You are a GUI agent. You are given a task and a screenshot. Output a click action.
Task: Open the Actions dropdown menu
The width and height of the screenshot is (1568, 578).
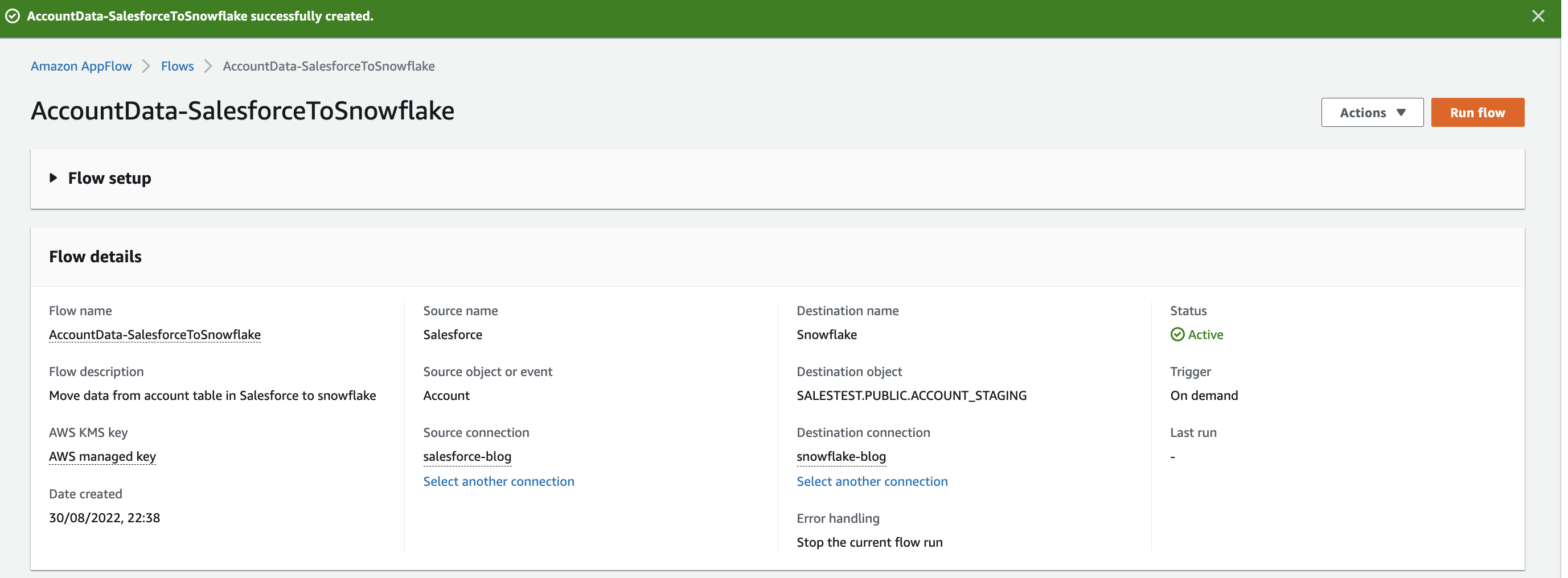[x=1372, y=113]
